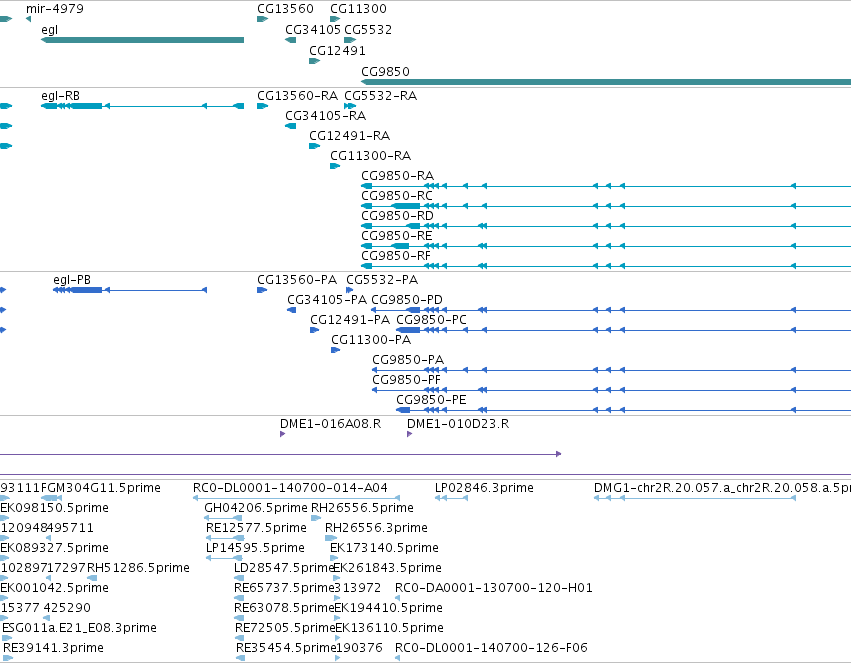Click the LP02846.3prime EST label

[484, 488]
